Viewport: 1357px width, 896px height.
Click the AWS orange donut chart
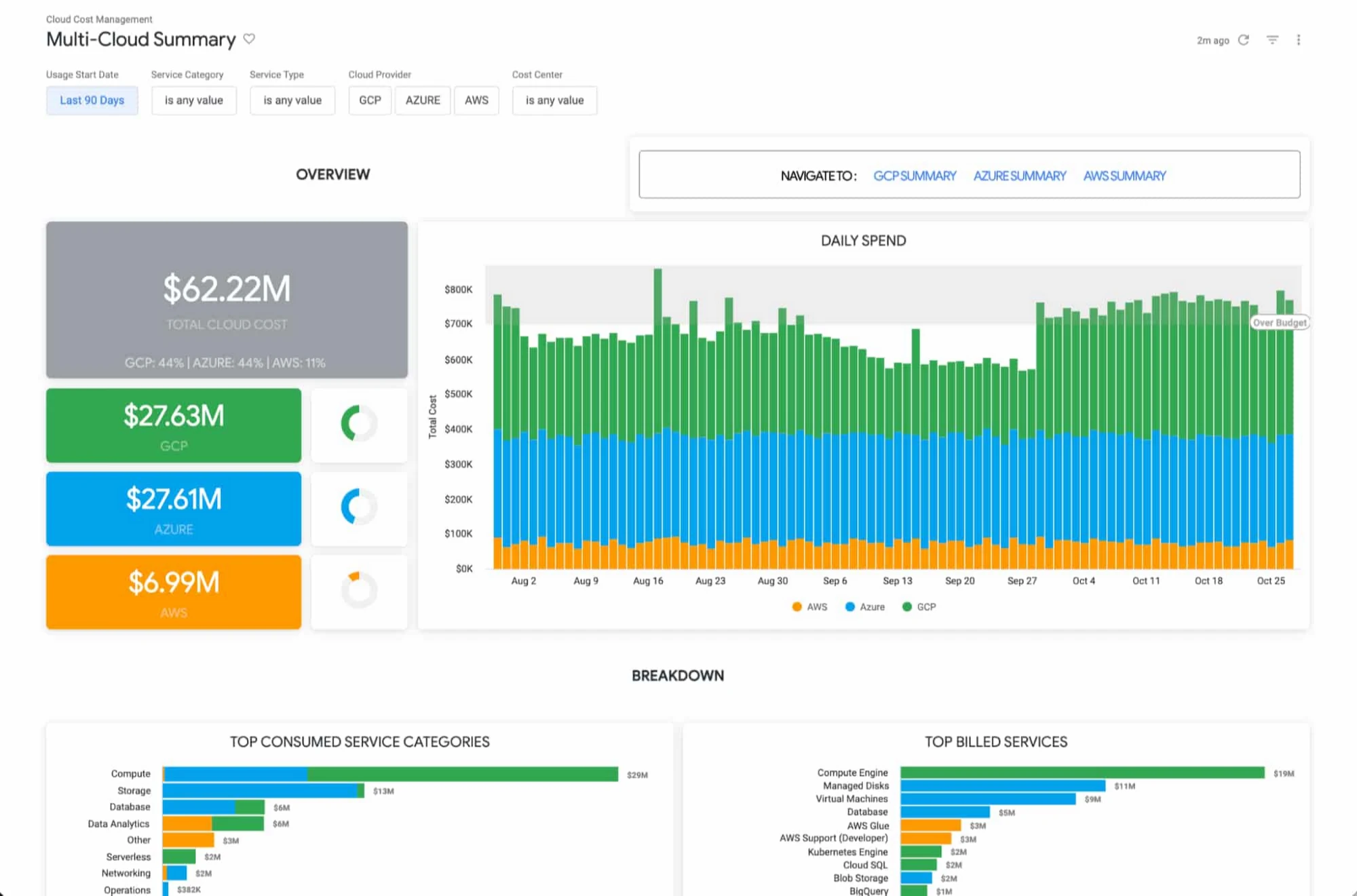[358, 590]
